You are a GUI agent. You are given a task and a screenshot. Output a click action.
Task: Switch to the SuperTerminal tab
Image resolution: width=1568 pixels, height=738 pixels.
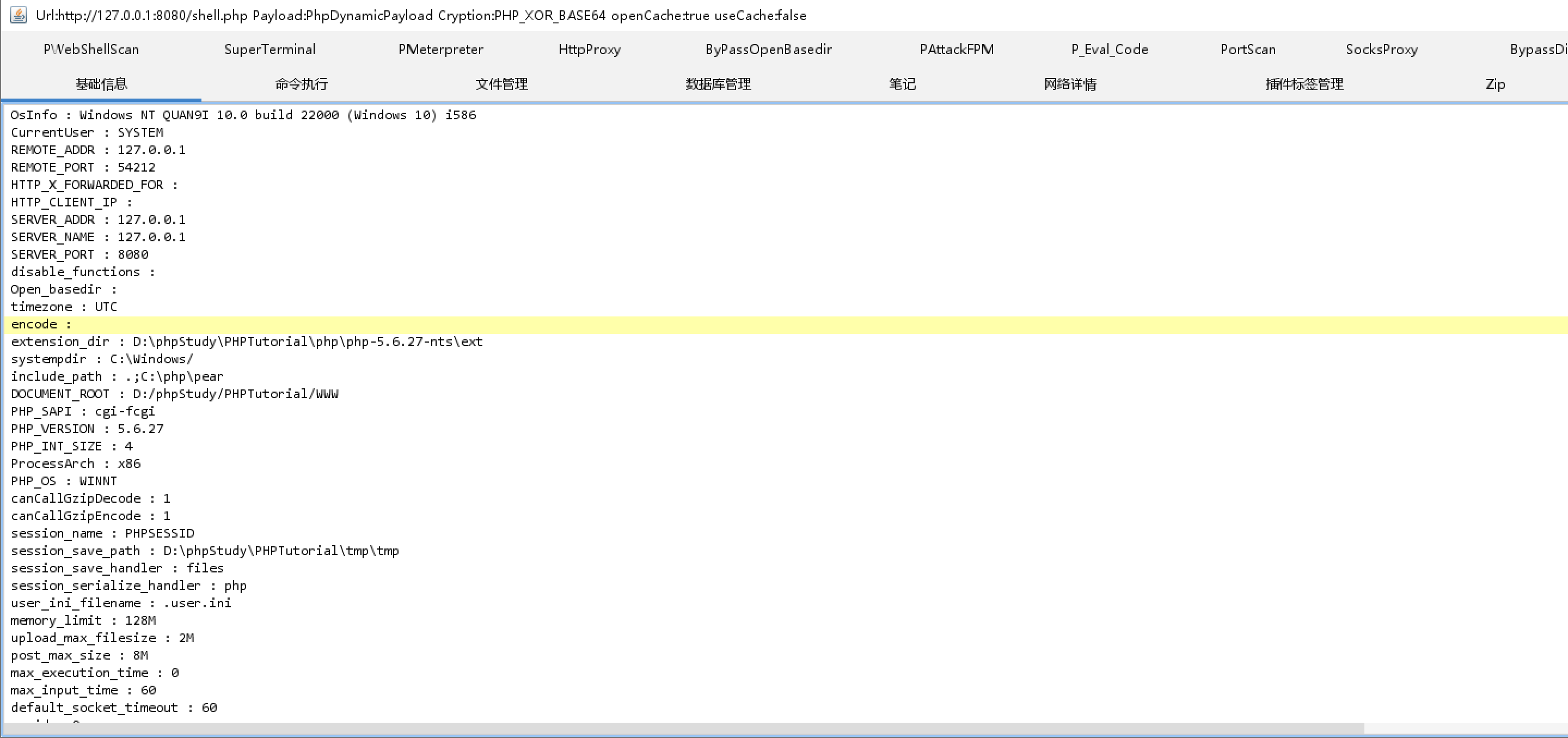pyautogui.click(x=269, y=50)
